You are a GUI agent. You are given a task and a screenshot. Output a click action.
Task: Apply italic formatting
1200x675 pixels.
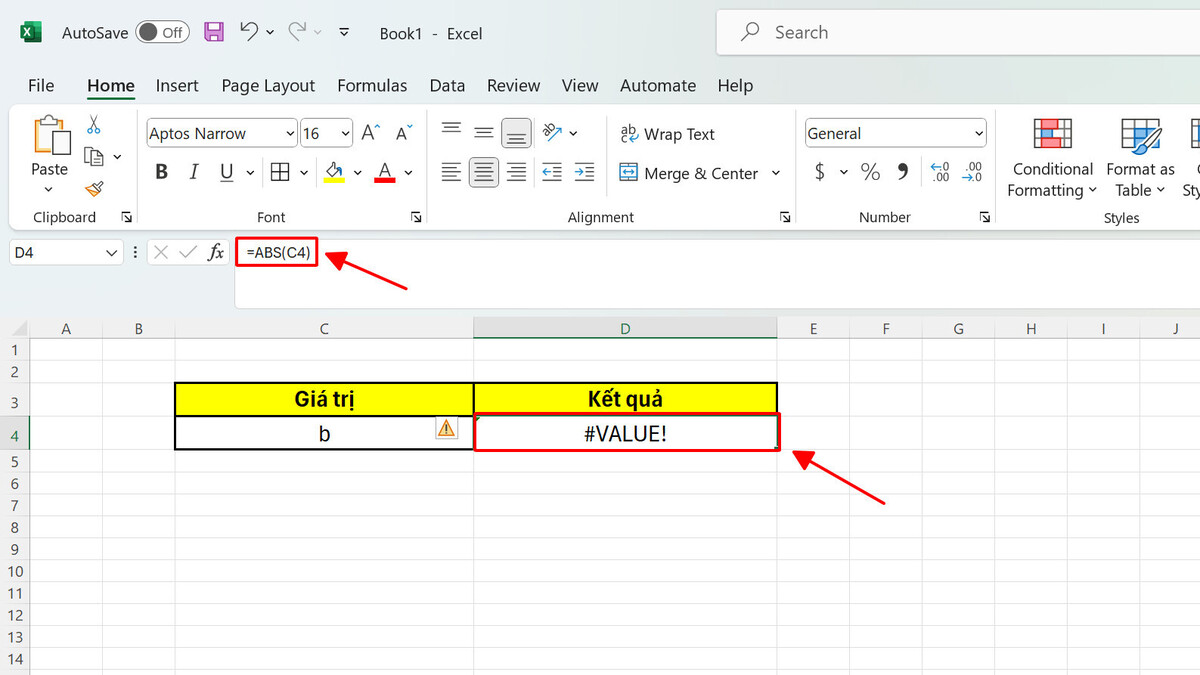point(193,171)
